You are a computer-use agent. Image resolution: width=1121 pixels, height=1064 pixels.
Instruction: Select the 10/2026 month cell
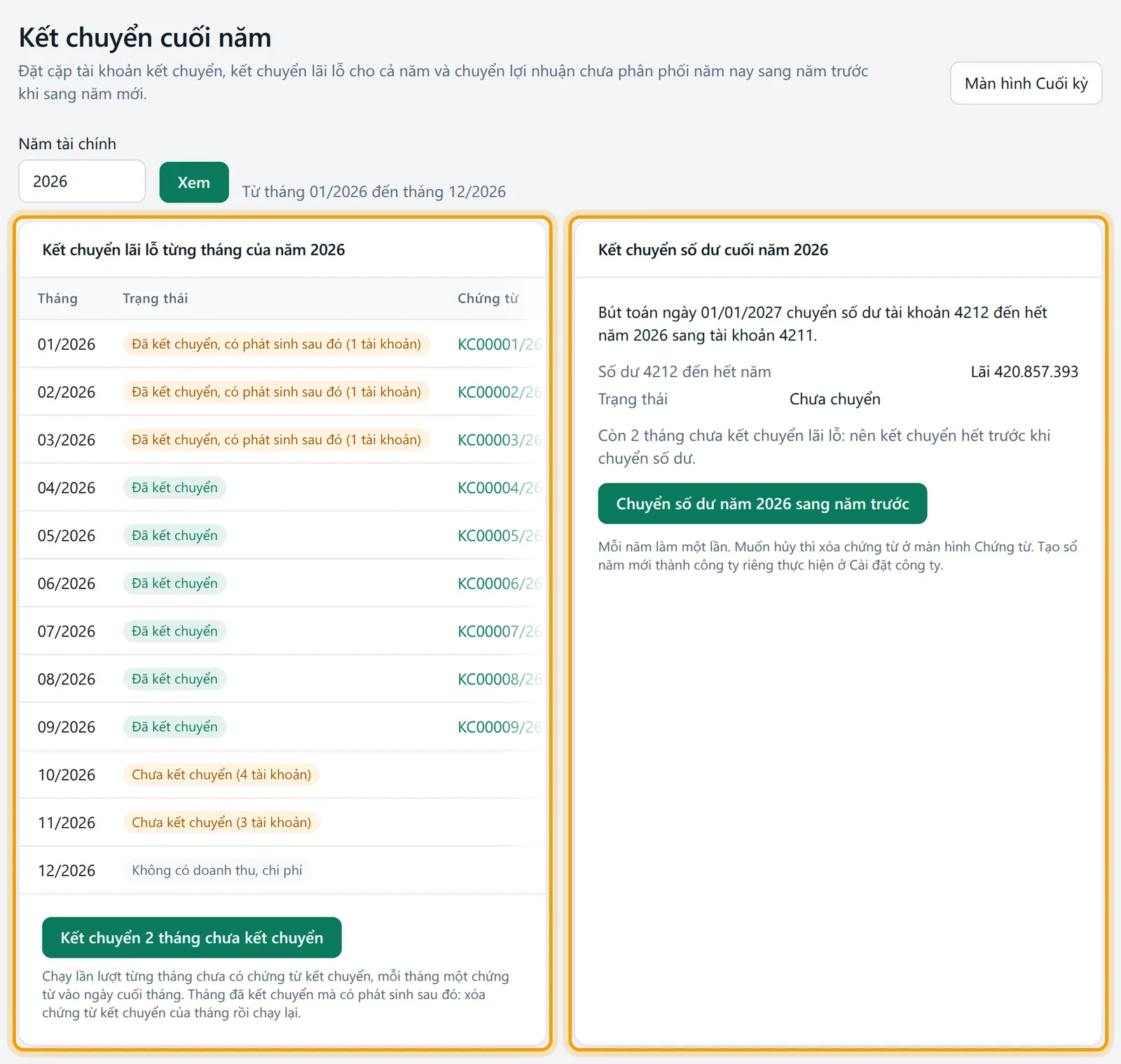click(67, 775)
